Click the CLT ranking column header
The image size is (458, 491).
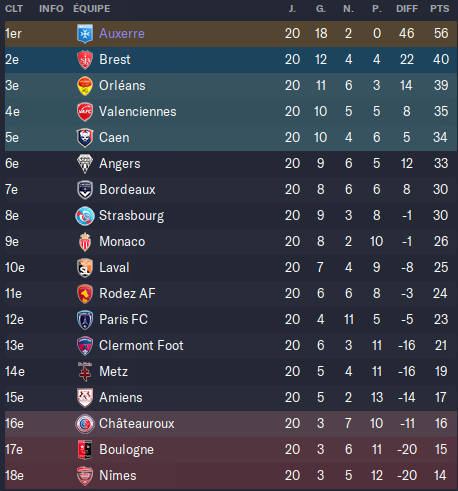(14, 9)
